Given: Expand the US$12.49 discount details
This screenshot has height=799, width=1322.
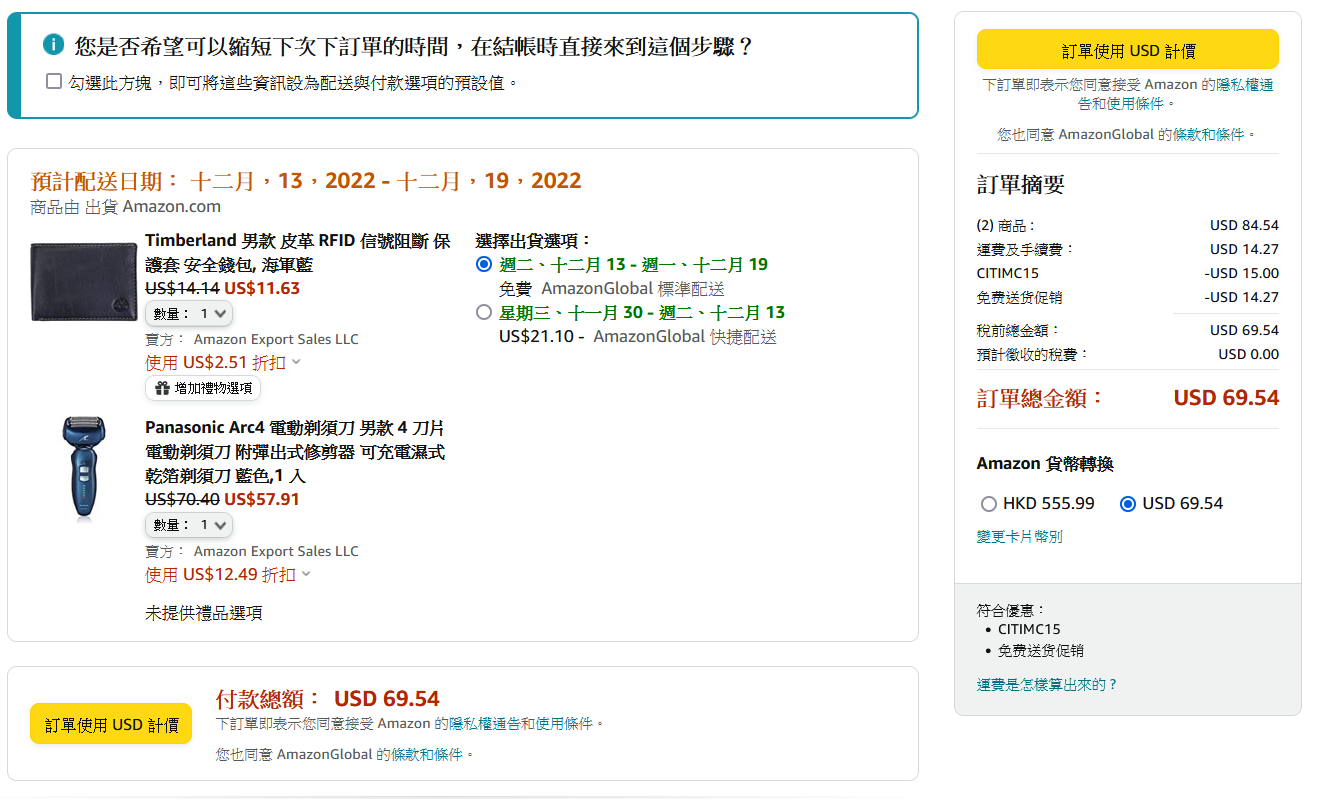Looking at the screenshot, I should pos(228,574).
